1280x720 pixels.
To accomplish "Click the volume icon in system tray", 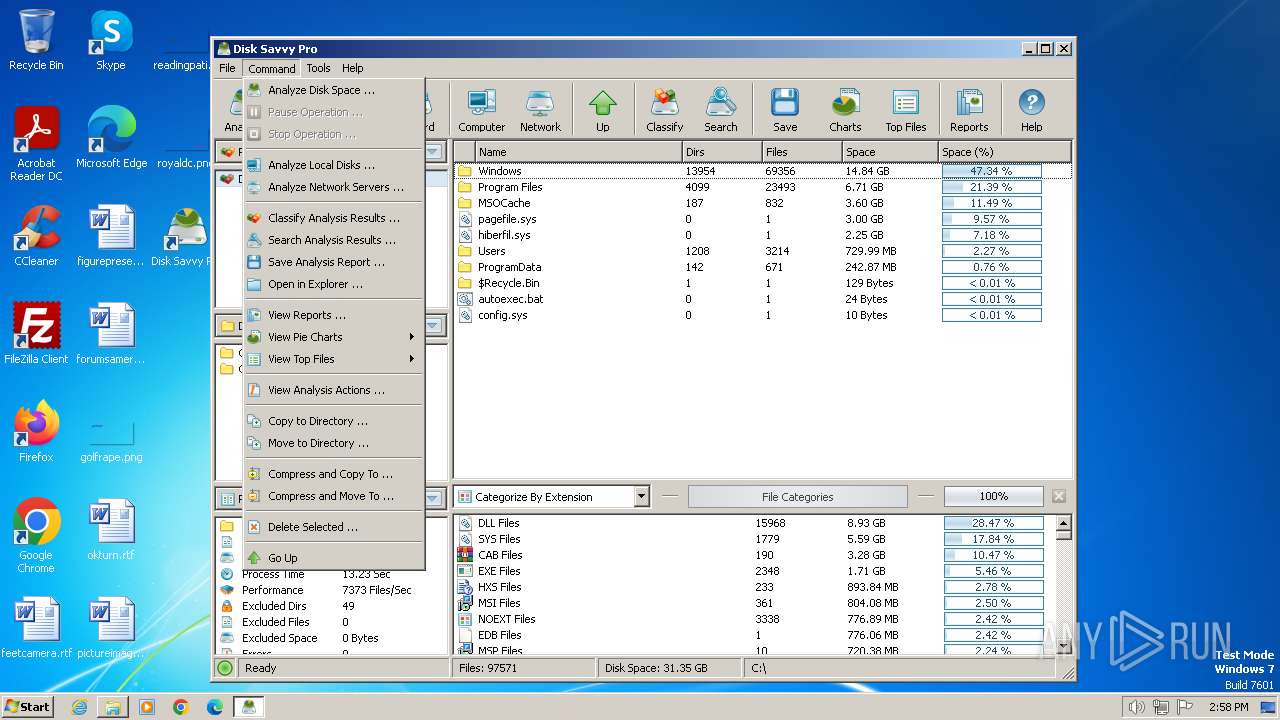I will click(x=1136, y=707).
